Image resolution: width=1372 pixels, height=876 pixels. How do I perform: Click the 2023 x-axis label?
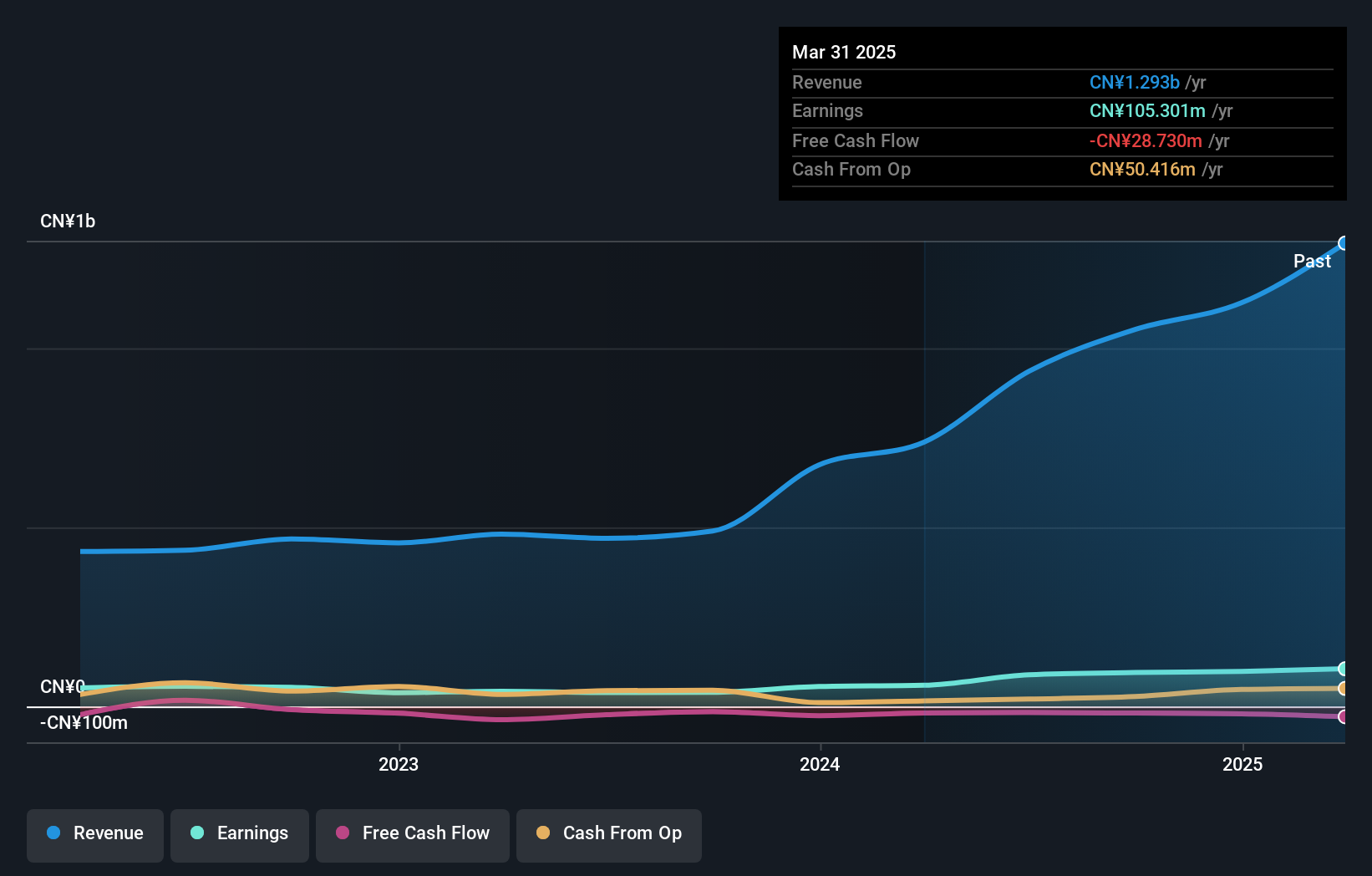click(x=399, y=764)
